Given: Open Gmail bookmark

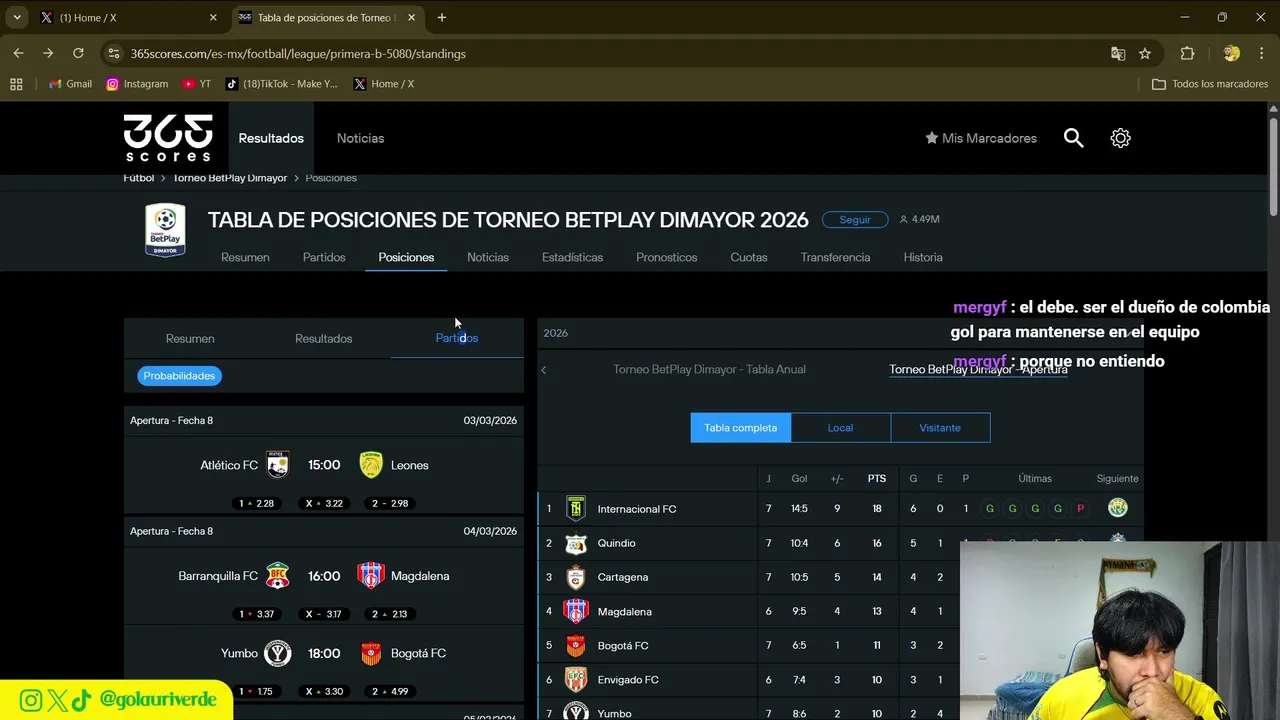Looking at the screenshot, I should [70, 84].
